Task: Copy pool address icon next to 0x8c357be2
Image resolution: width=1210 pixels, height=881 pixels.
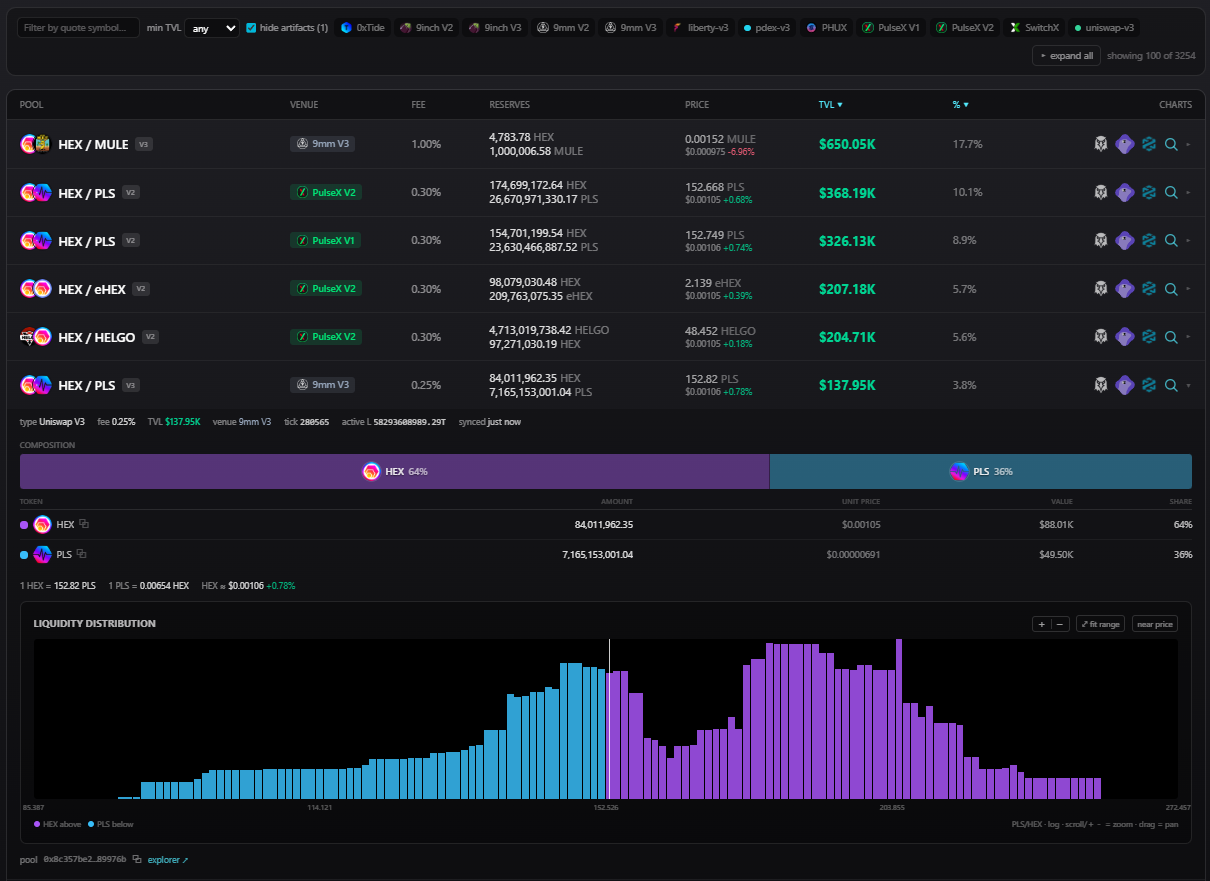Action: (136, 859)
